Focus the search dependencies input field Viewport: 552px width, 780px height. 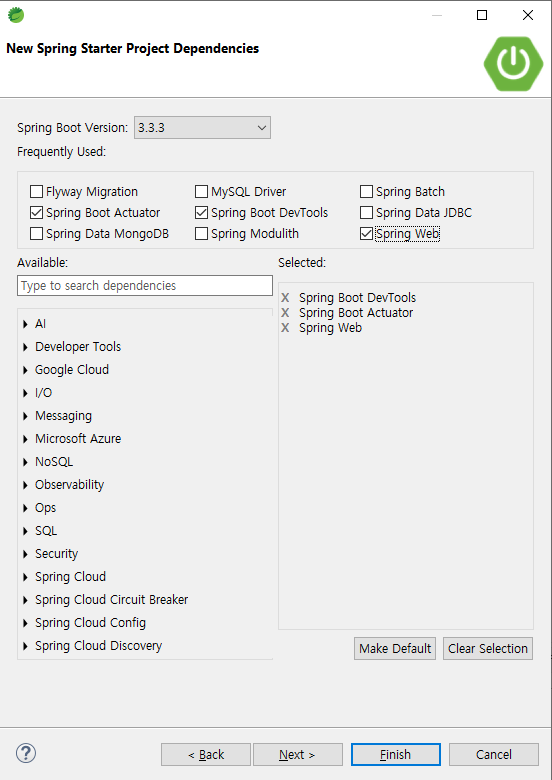(145, 286)
